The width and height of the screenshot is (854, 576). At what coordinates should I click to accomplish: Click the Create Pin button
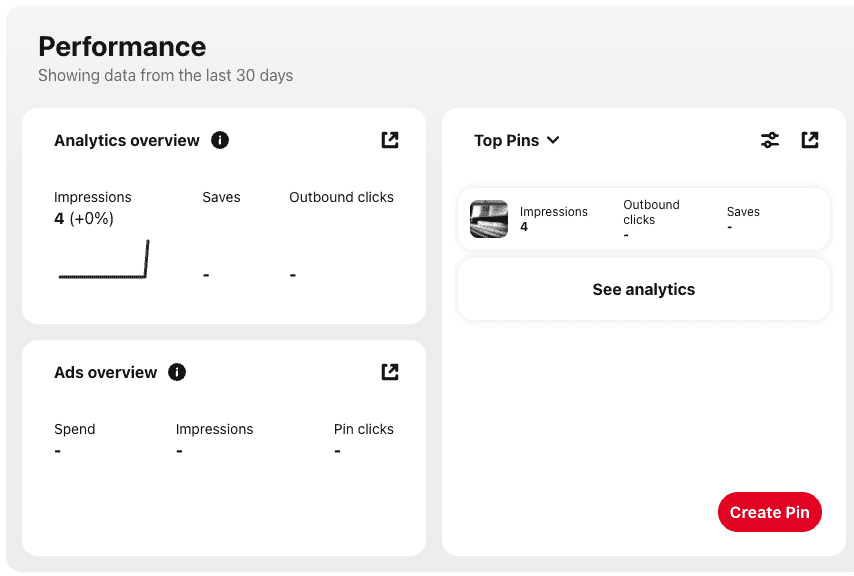pyautogui.click(x=770, y=512)
